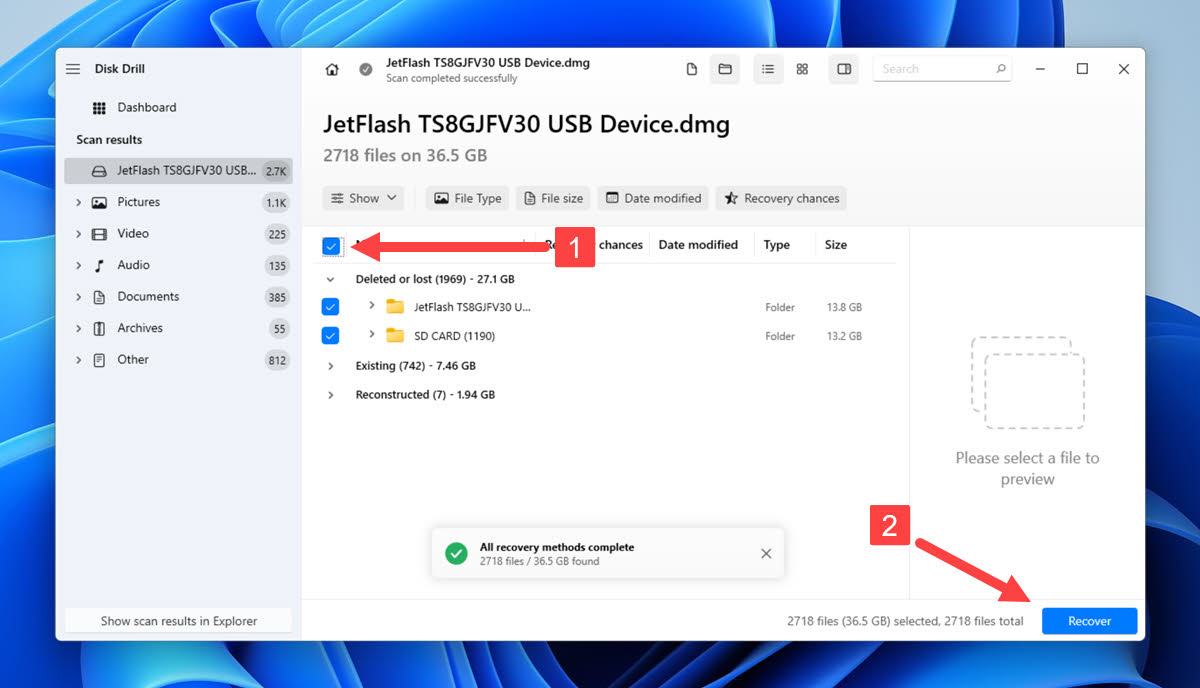Open the Documents category
The height and width of the screenshot is (688, 1200).
(148, 297)
